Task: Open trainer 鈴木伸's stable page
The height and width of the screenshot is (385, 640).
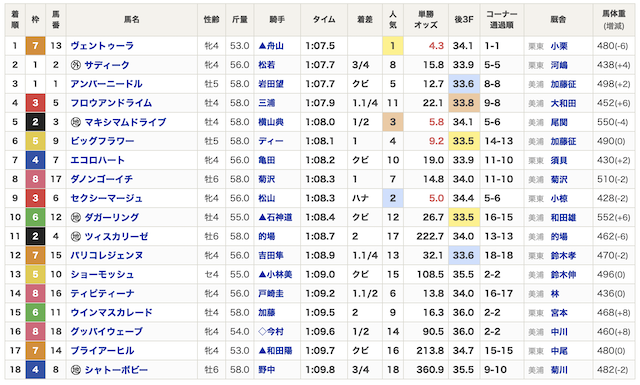Action: (563, 274)
